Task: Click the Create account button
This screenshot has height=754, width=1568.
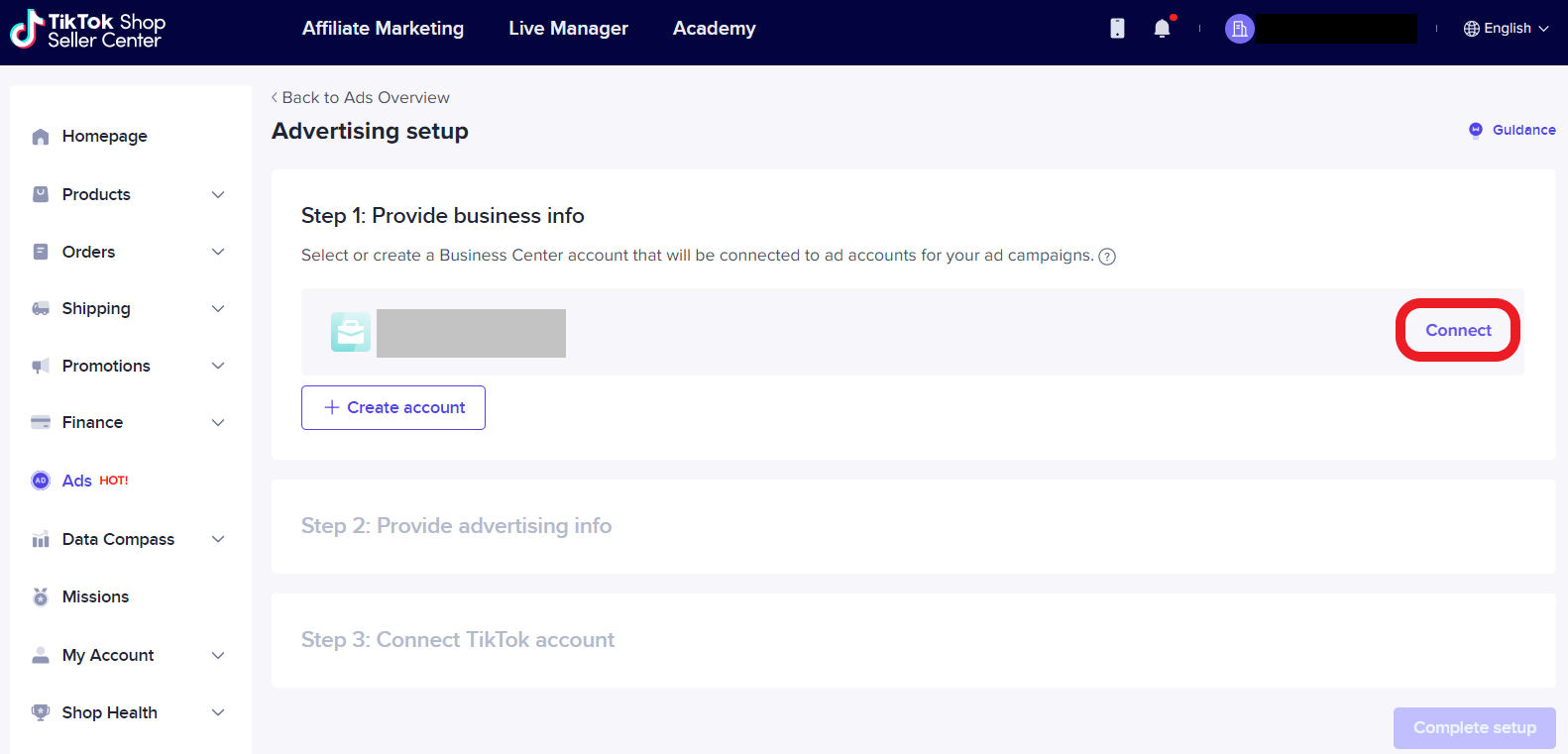Action: 393,407
